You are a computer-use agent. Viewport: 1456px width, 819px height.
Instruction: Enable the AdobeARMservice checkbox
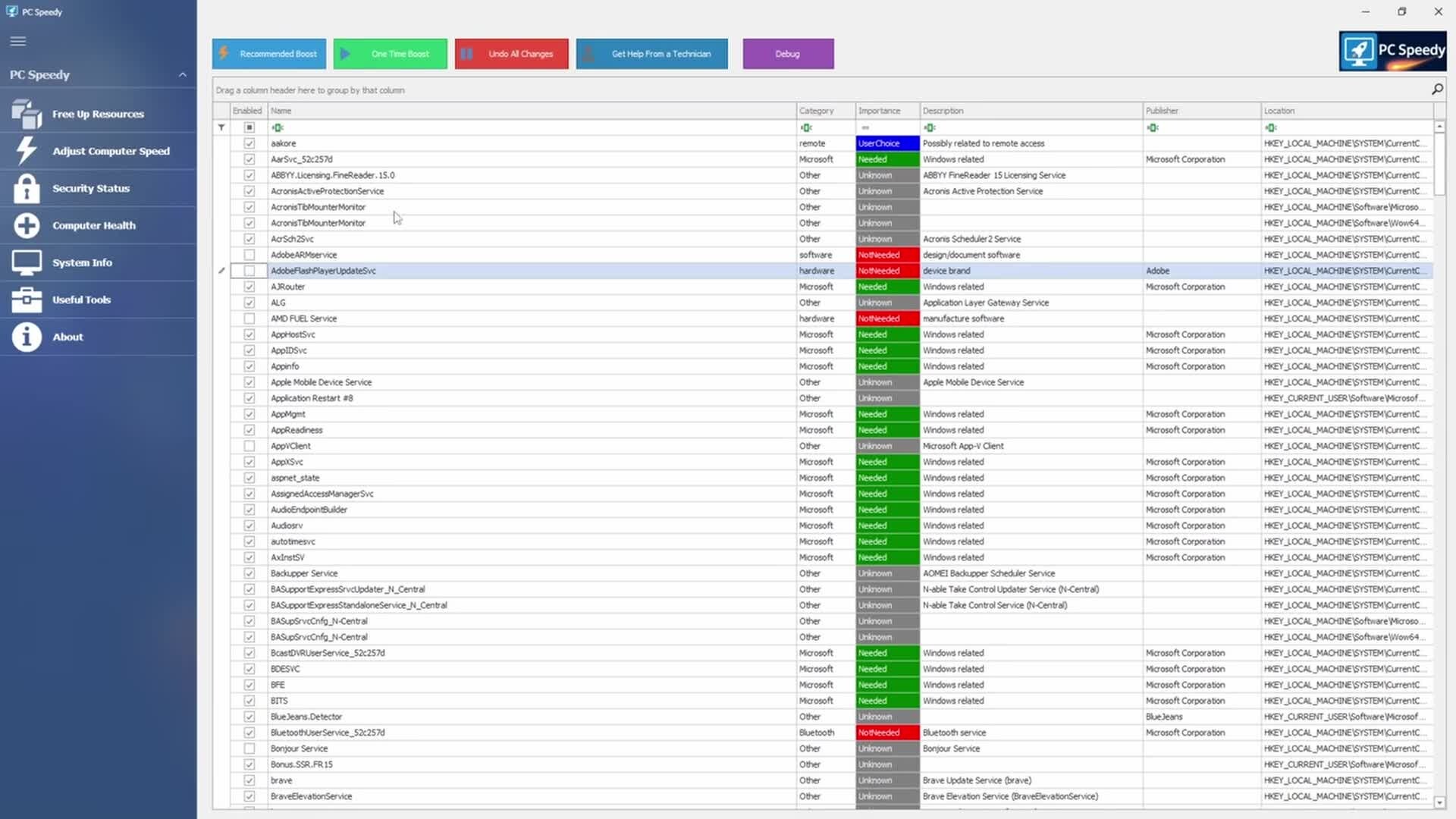click(249, 255)
